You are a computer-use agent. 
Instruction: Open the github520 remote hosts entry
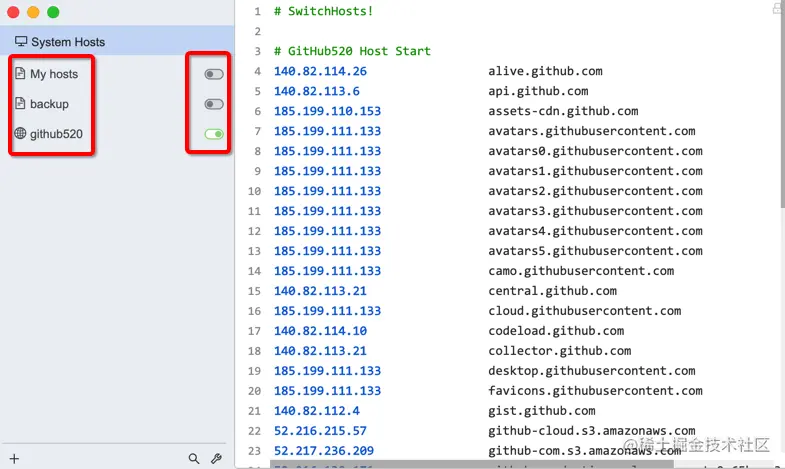[x=56, y=134]
